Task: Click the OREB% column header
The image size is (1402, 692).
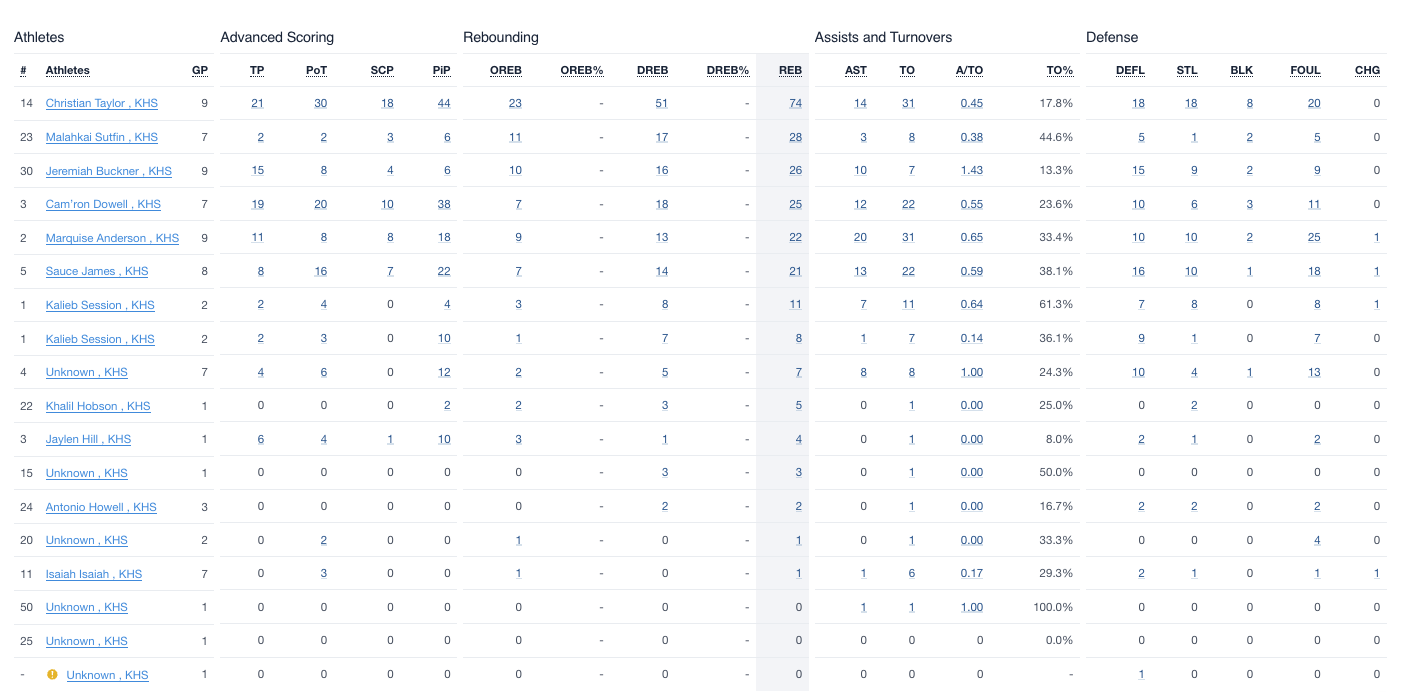Action: click(581, 71)
